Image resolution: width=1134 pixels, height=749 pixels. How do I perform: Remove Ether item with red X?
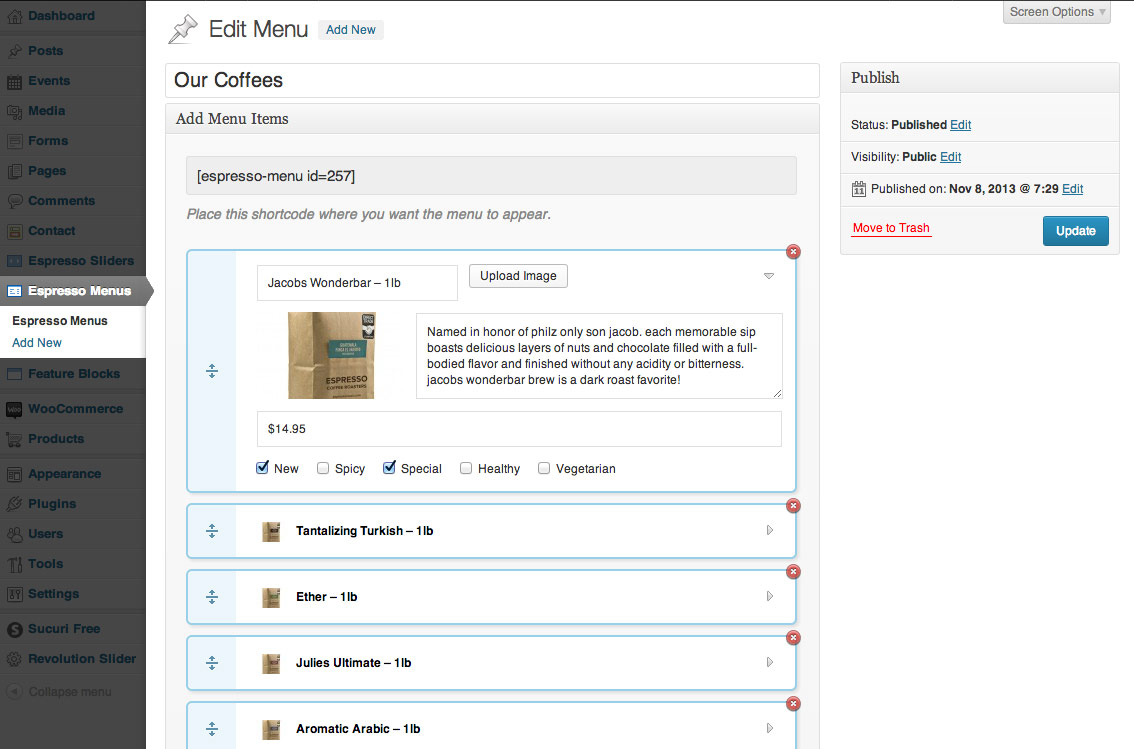(x=793, y=572)
